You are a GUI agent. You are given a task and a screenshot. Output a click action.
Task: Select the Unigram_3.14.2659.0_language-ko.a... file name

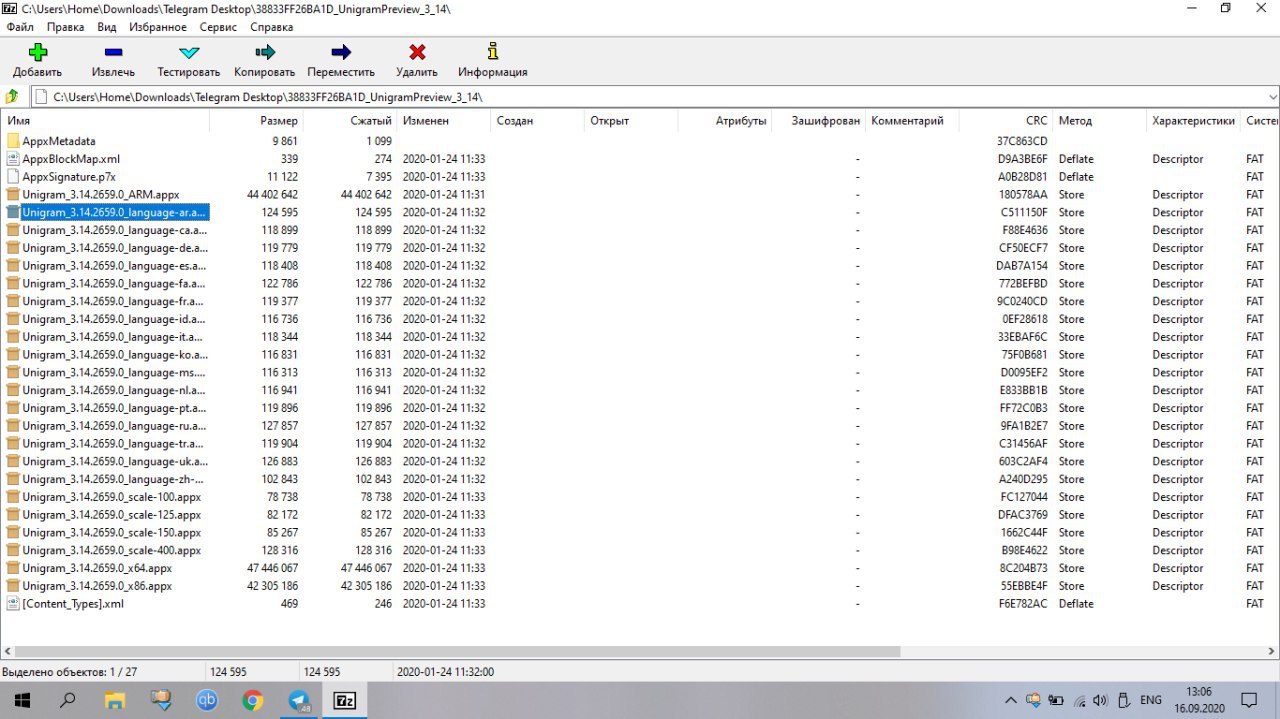pos(115,355)
